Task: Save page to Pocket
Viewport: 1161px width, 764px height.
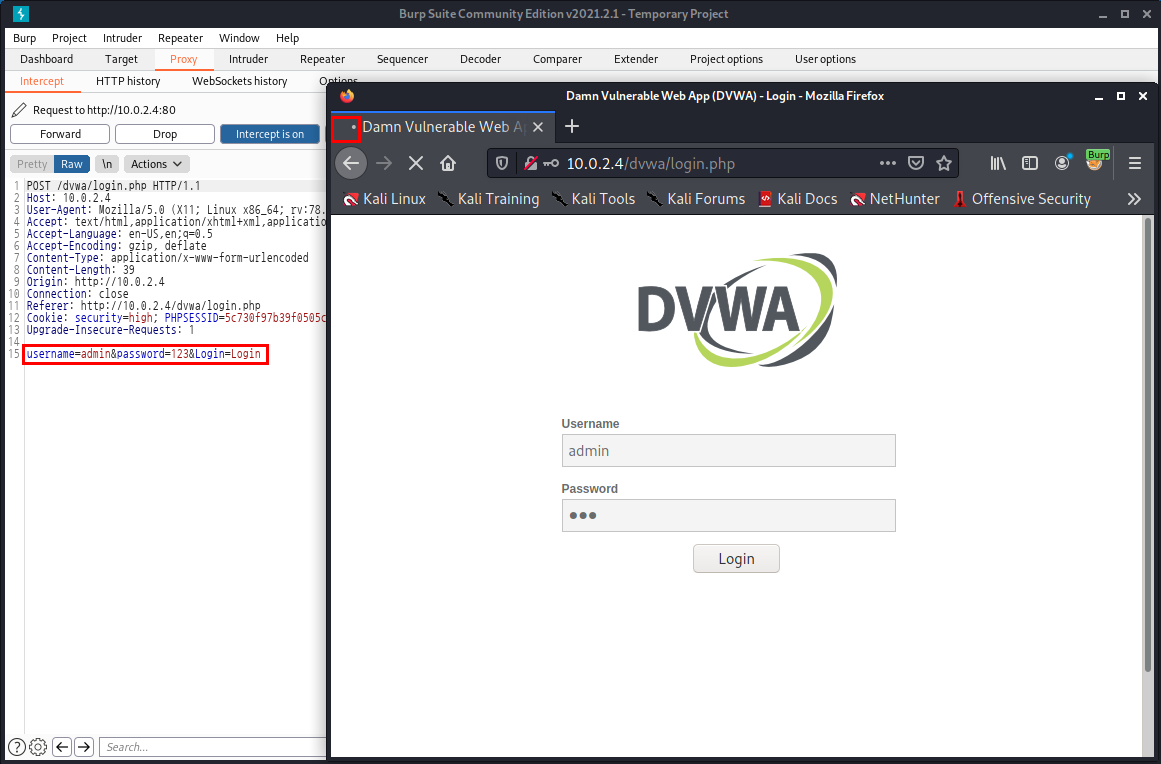Action: click(x=916, y=163)
